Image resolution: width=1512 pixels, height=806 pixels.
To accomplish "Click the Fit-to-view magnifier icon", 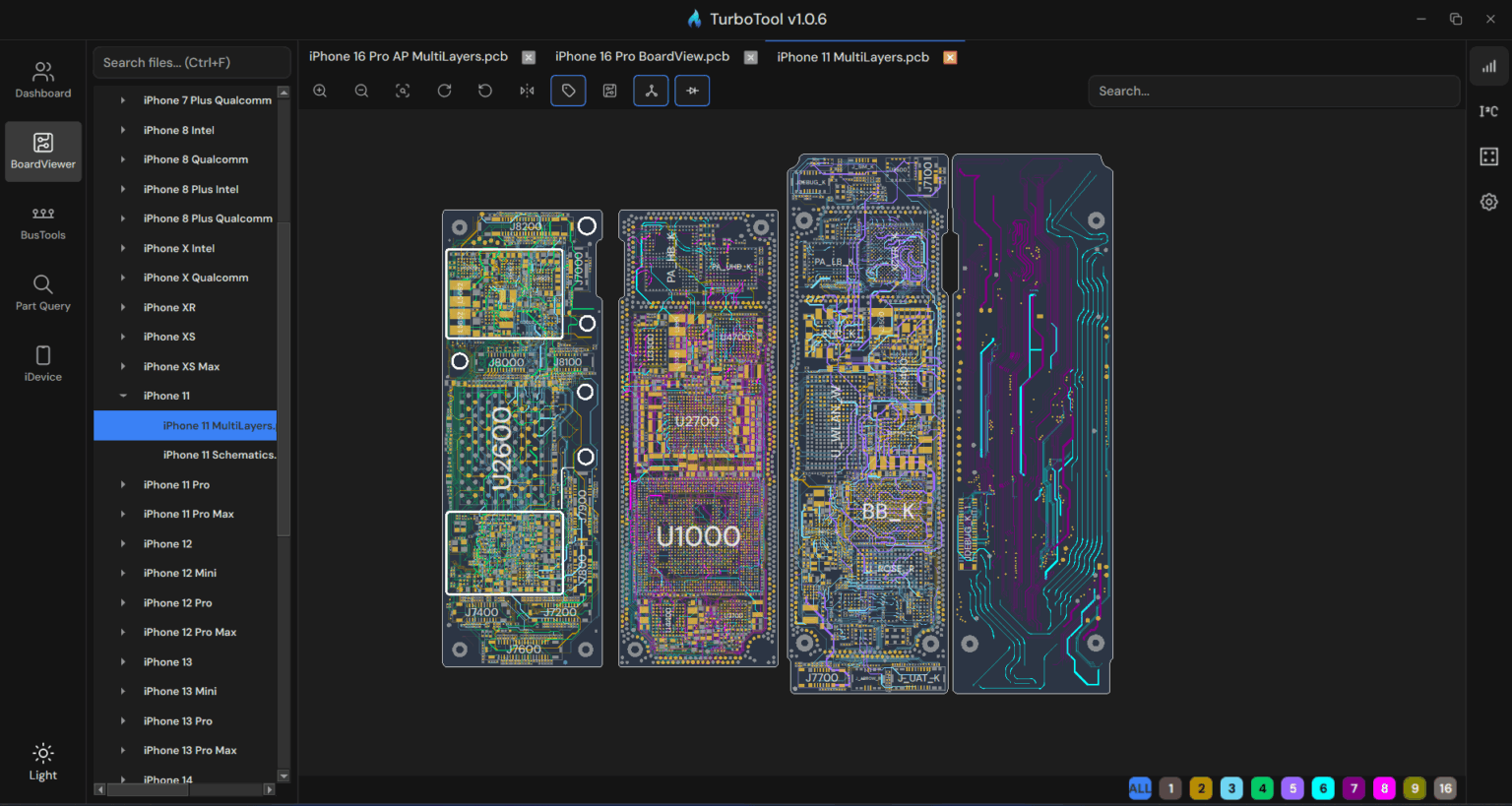I will [403, 91].
